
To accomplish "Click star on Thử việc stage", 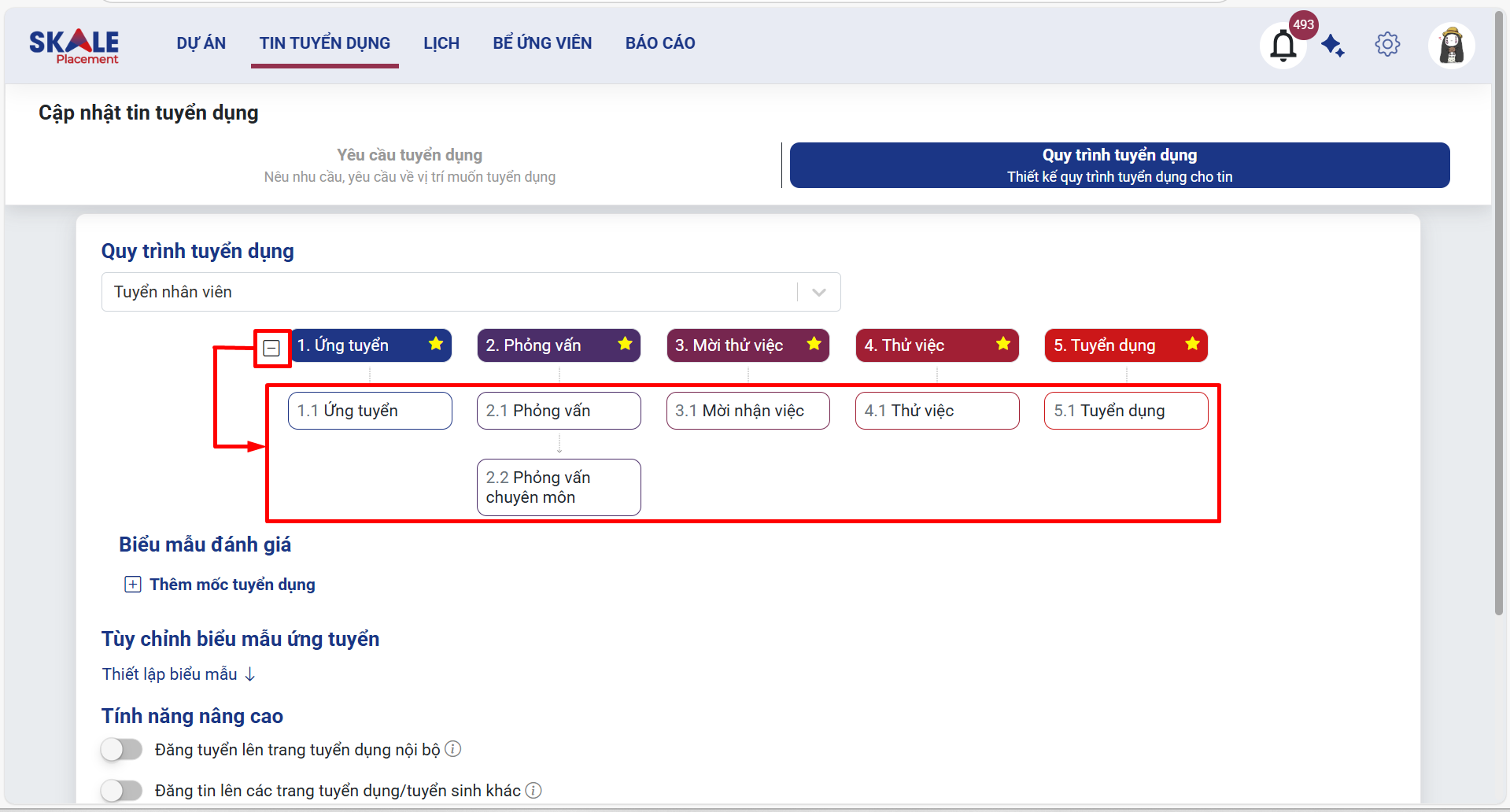I will [x=1002, y=344].
